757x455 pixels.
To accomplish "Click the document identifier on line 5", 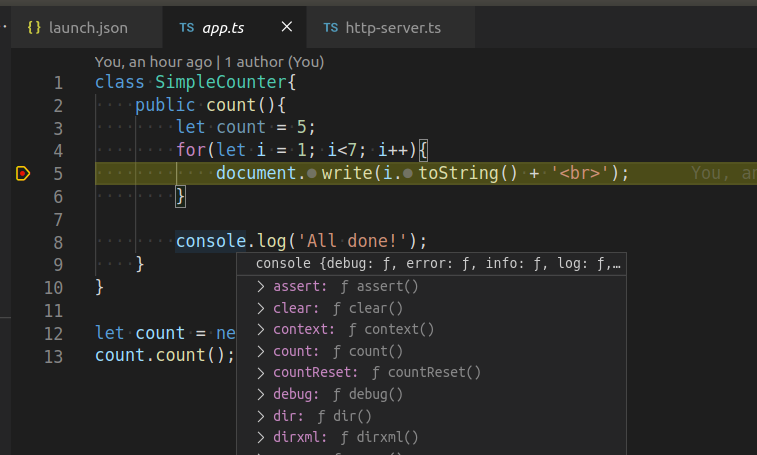I will pyautogui.click(x=256, y=173).
